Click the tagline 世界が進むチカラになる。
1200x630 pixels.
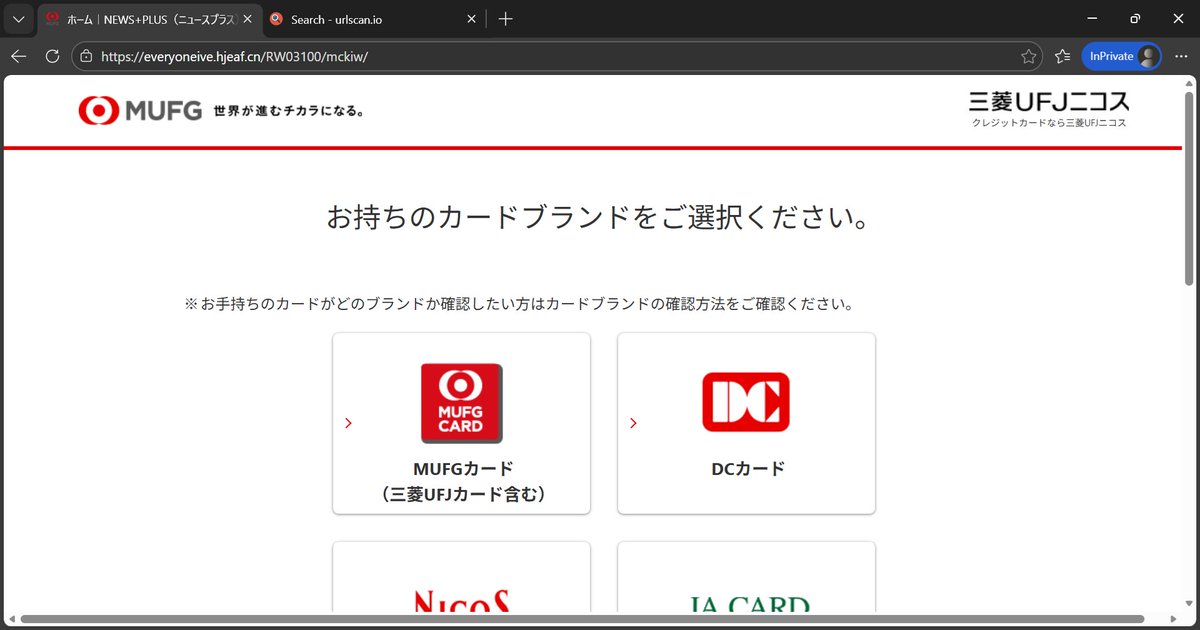tap(290, 110)
